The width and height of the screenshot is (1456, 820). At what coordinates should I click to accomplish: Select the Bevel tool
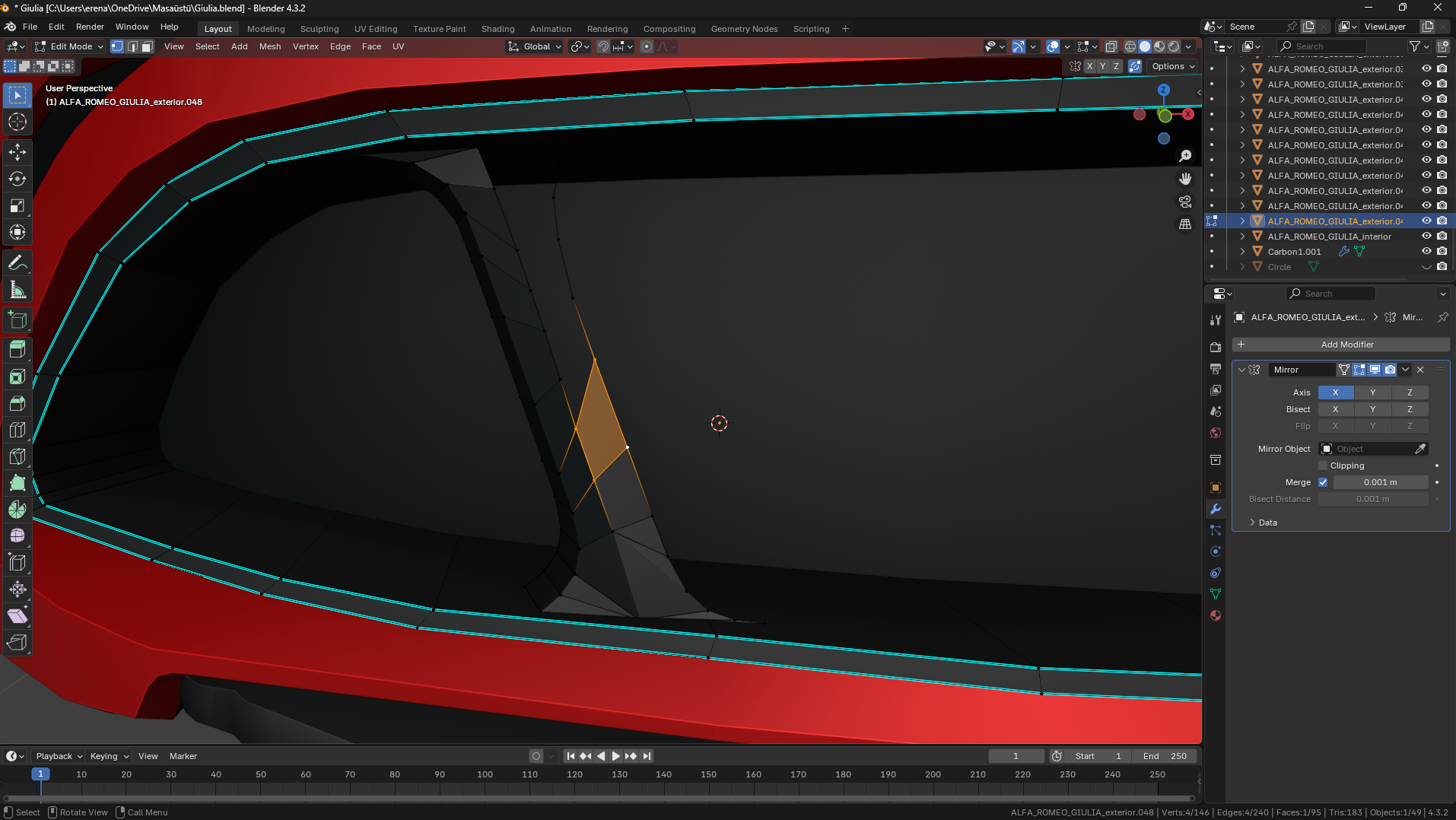17,403
